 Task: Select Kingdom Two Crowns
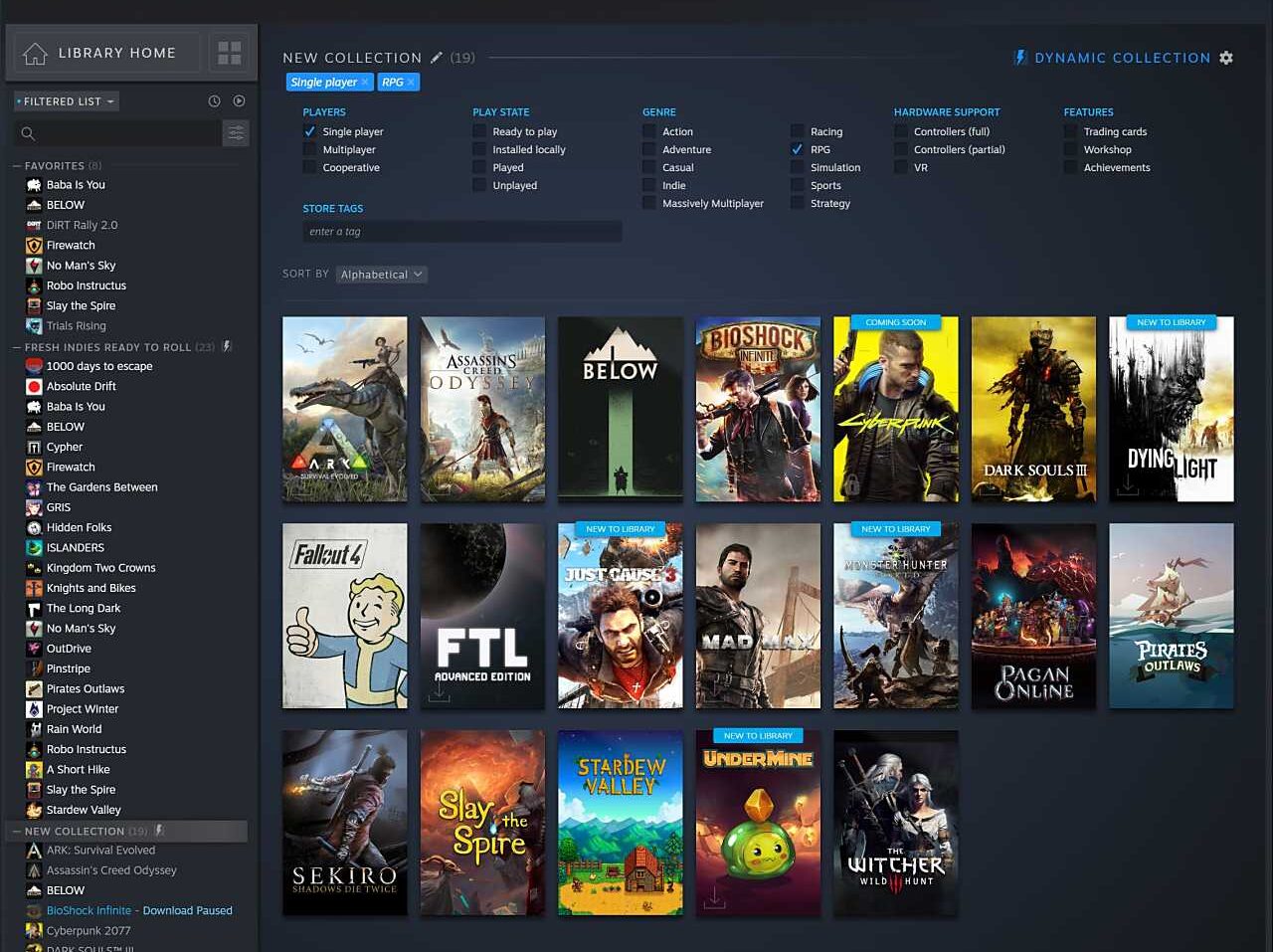tap(100, 568)
